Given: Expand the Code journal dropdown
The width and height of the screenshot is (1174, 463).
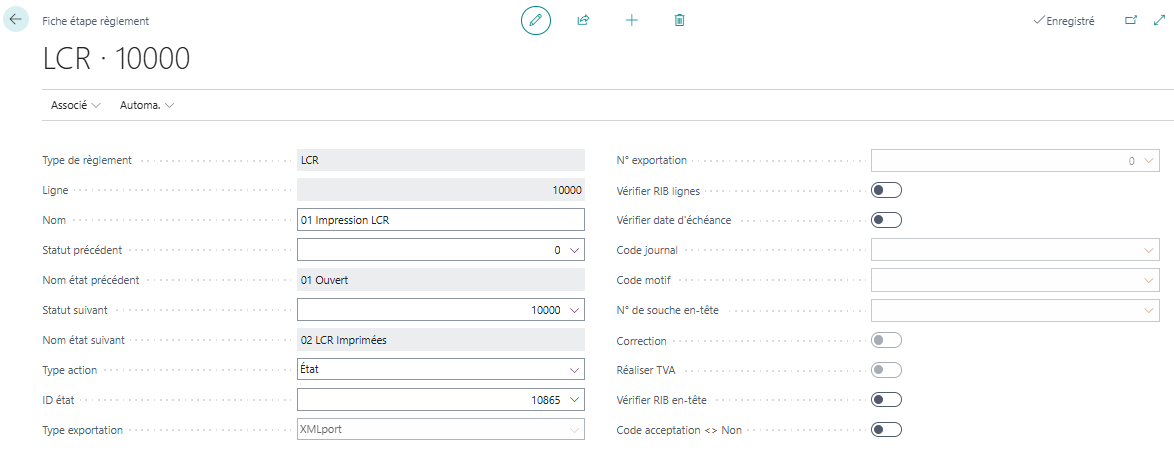Looking at the screenshot, I should 1149,250.
